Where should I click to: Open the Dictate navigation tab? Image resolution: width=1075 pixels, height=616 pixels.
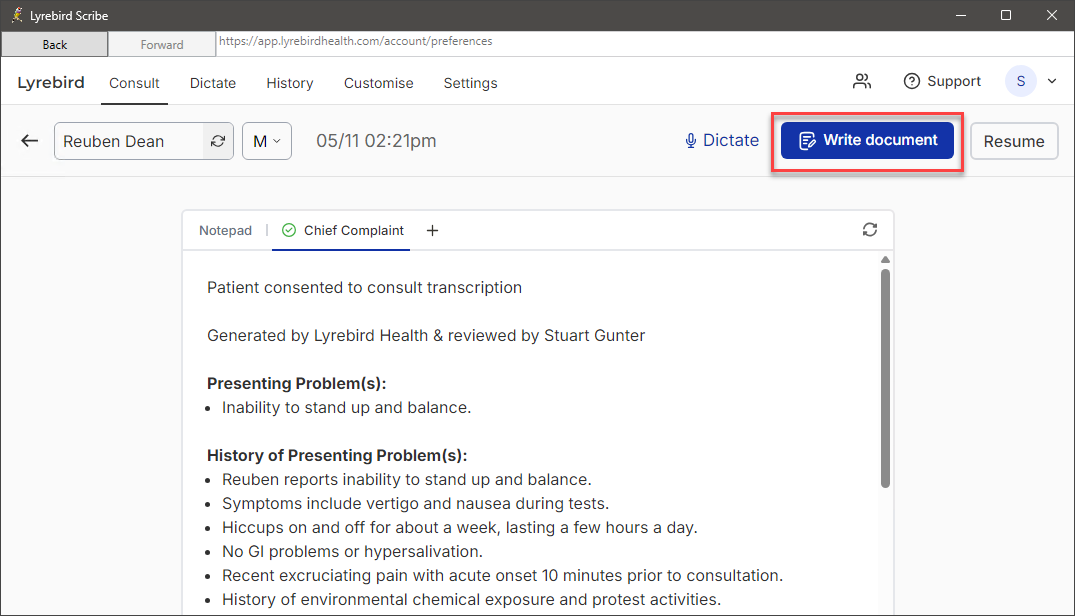[213, 83]
